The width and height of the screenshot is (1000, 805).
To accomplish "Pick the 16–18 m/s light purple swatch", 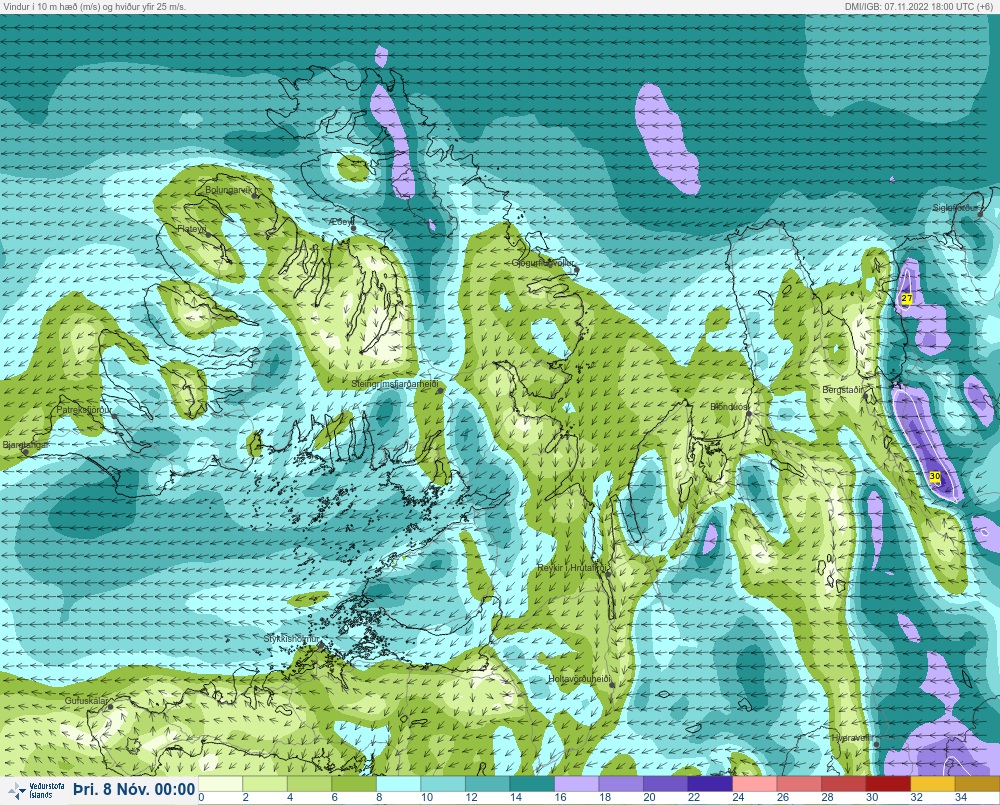I will click(x=577, y=784).
